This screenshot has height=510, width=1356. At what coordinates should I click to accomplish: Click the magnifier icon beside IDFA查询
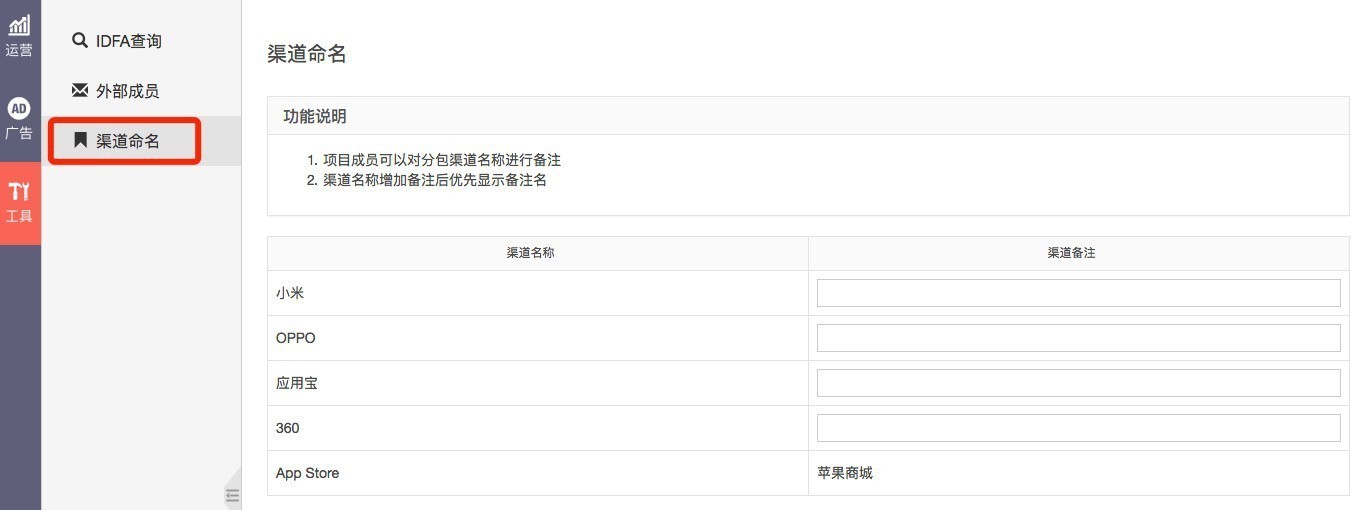coord(80,41)
